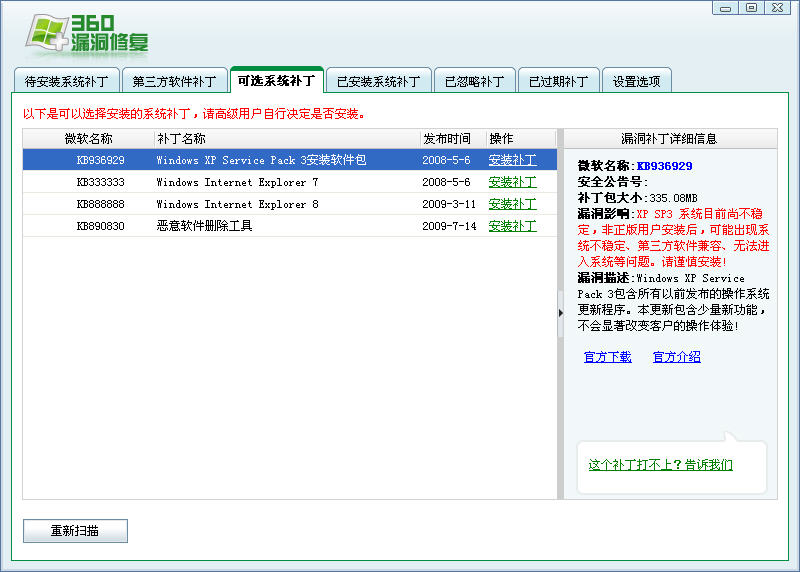Click Windows Internet Explorer 7 name

pyautogui.click(x=237, y=182)
